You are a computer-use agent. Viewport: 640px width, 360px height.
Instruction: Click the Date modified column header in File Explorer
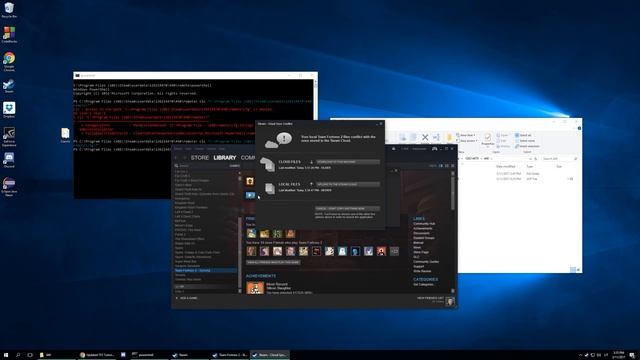(x=506, y=167)
